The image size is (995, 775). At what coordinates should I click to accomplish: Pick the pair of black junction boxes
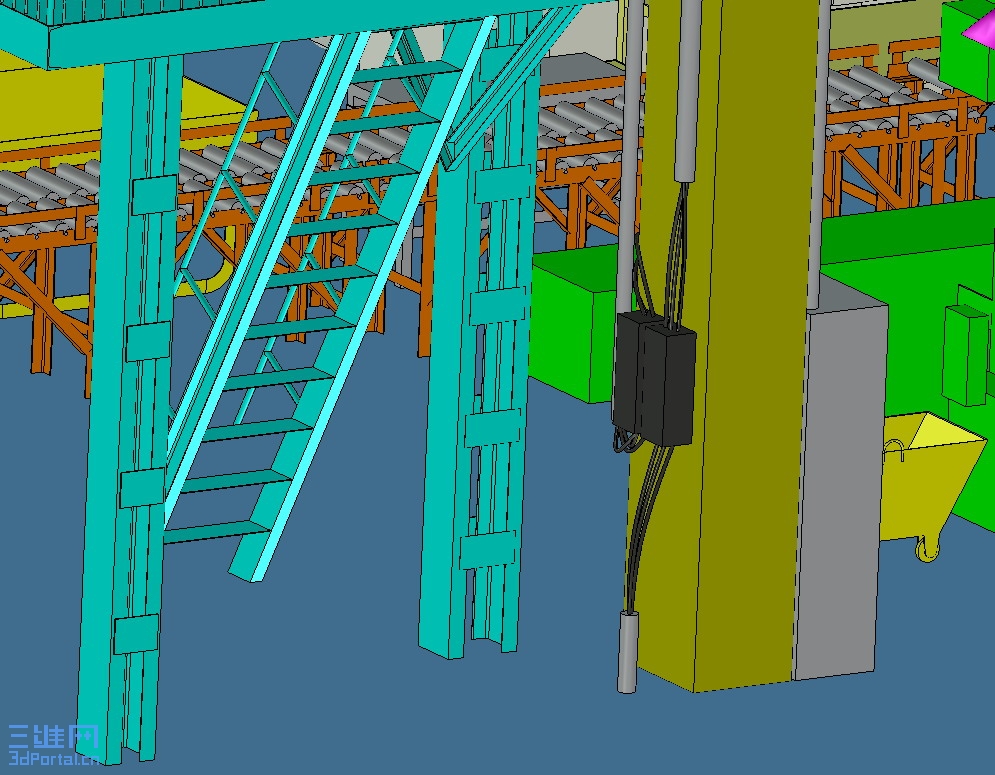click(x=654, y=378)
